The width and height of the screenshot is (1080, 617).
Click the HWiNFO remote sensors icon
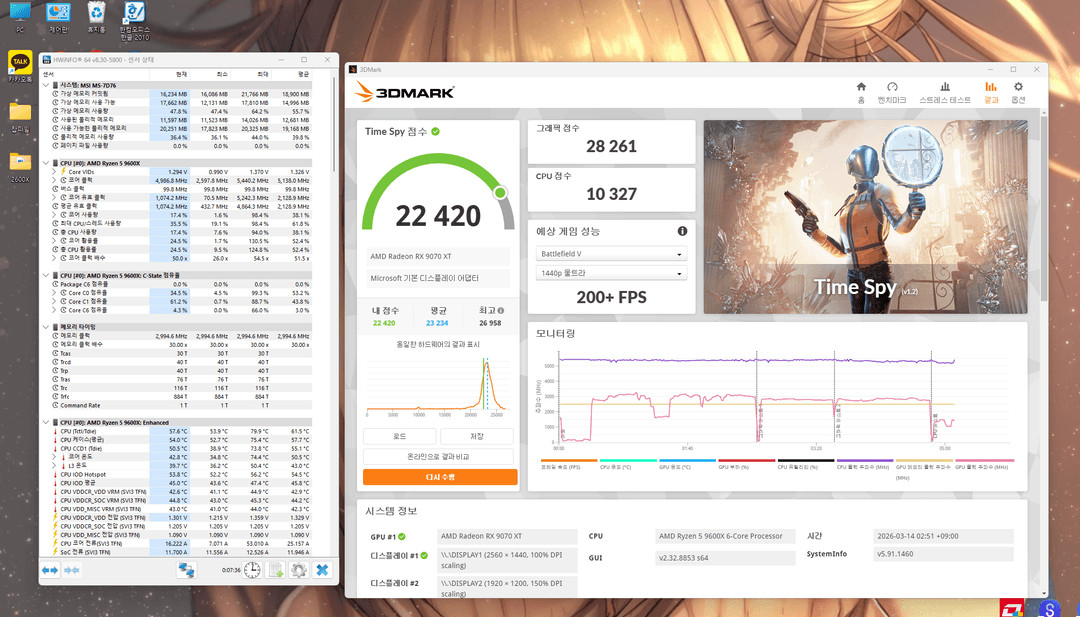188,570
